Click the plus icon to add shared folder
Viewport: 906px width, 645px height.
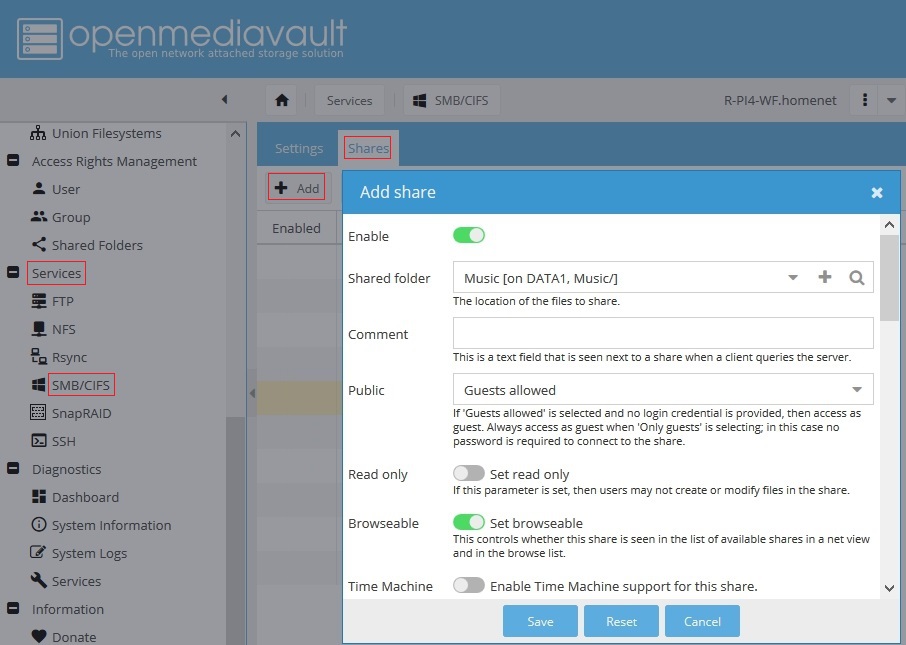(824, 277)
